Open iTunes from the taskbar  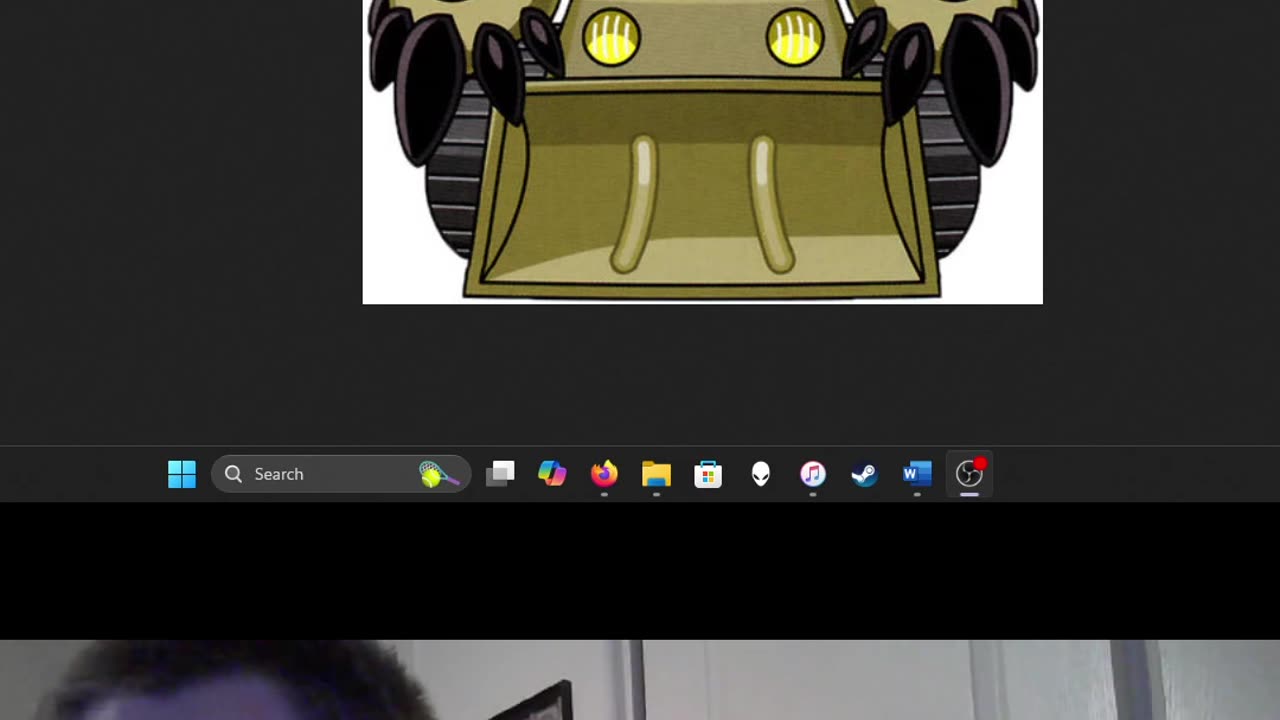point(813,474)
